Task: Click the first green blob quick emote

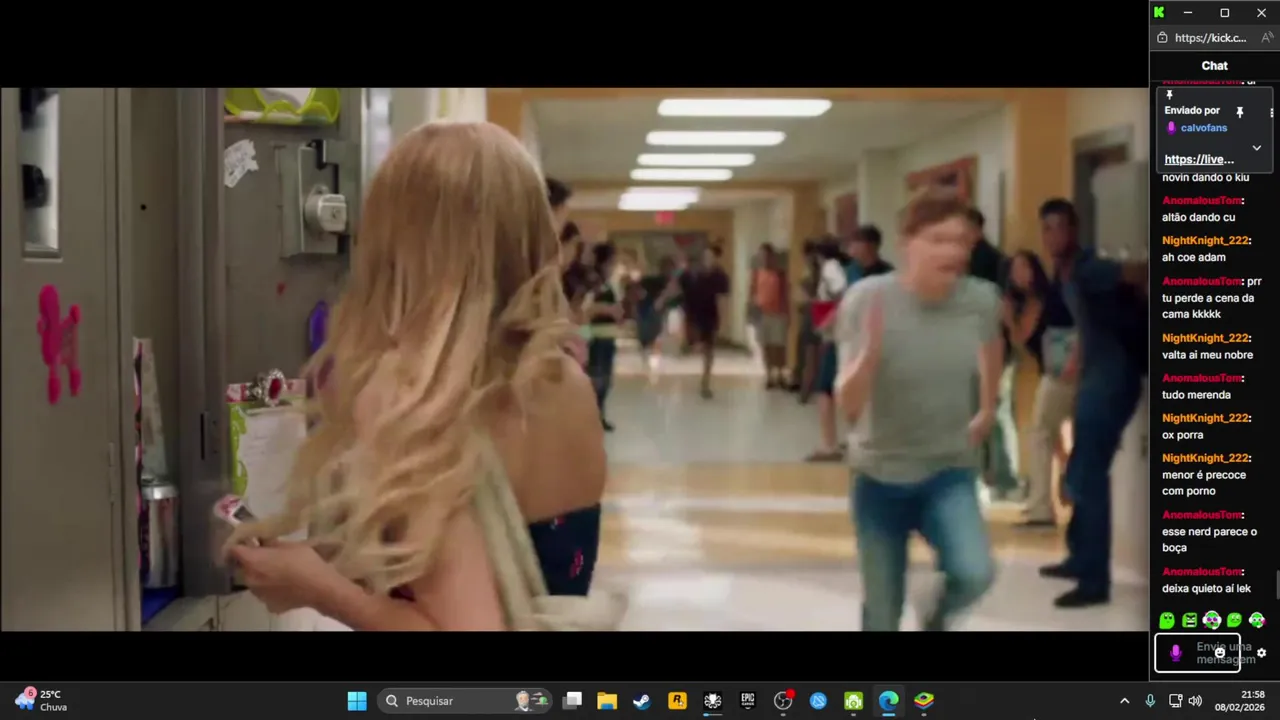Action: click(x=1167, y=621)
